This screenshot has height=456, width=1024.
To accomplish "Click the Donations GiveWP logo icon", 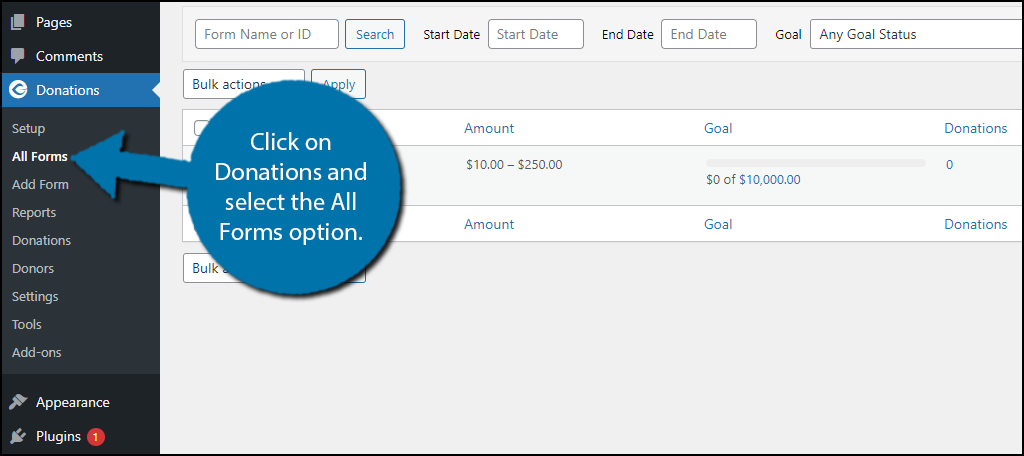I will coord(18,90).
